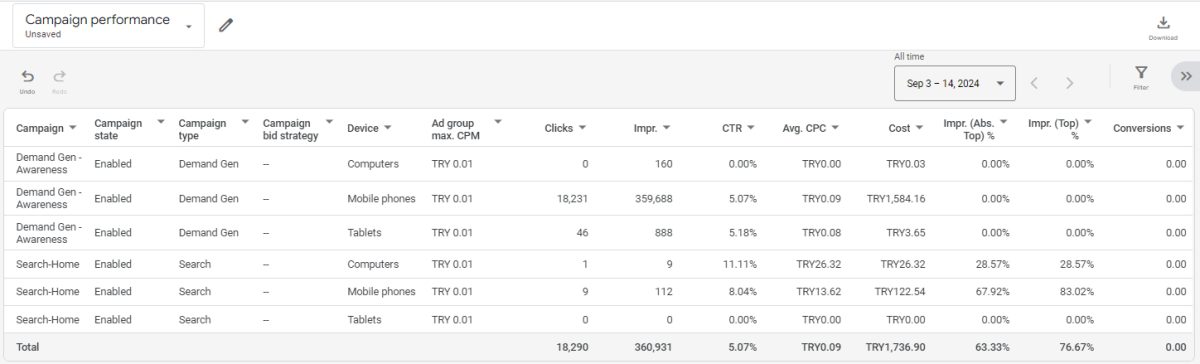
Task: Open the Device column dropdown arrow
Action: coord(387,128)
